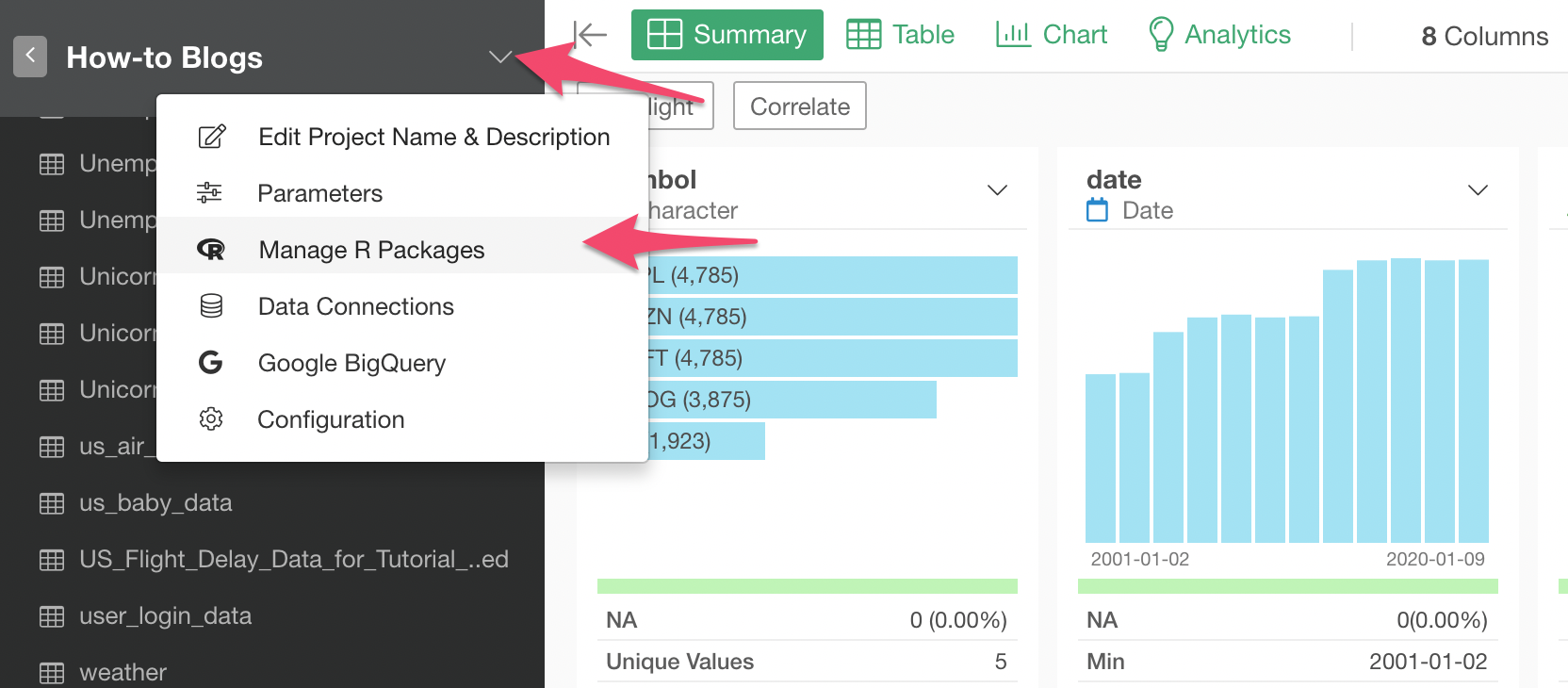Open the user_login_data data frame
Viewport: 1568px width, 688px height.
(x=165, y=616)
